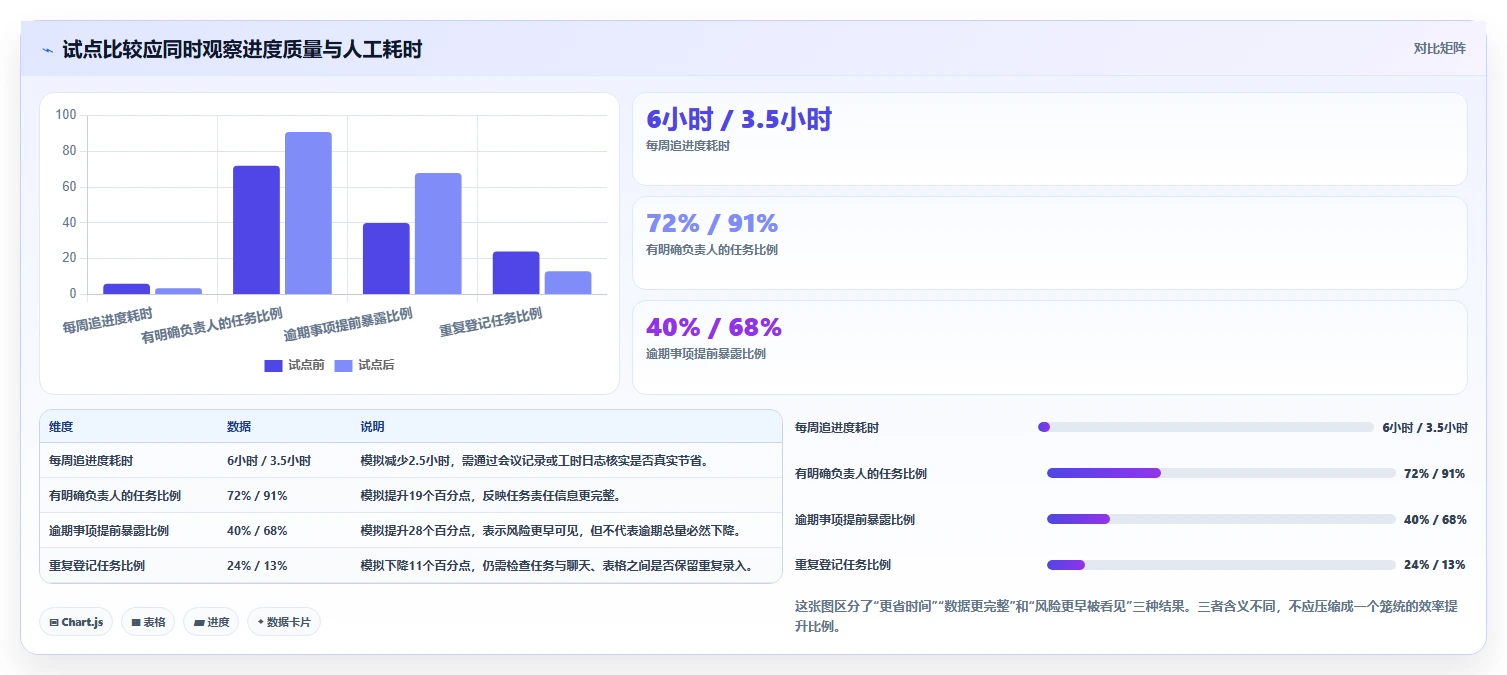
Task: Click the 试点前 bar for 重复登记任务比例
Action: 516,273
